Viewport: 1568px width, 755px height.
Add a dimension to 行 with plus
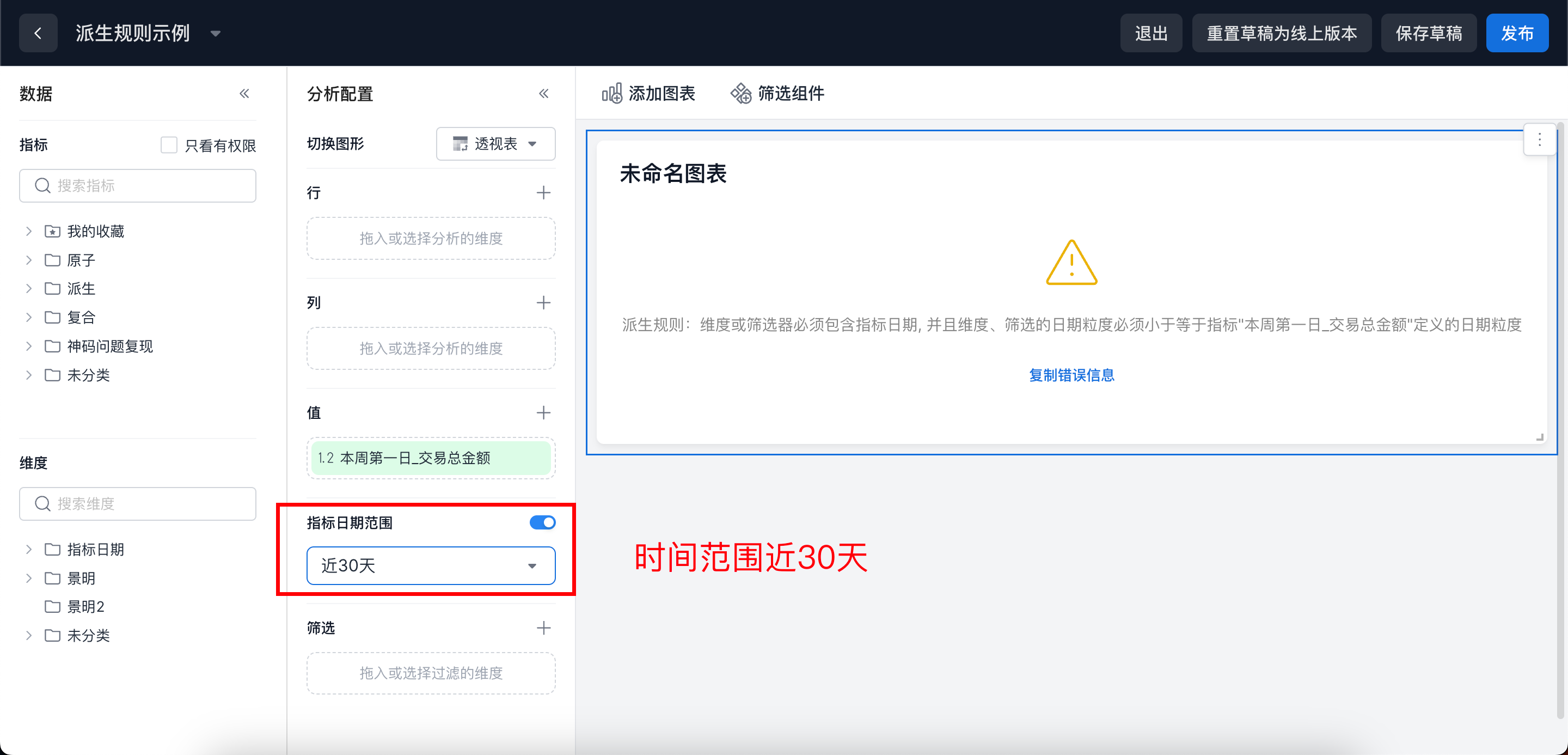tap(543, 192)
